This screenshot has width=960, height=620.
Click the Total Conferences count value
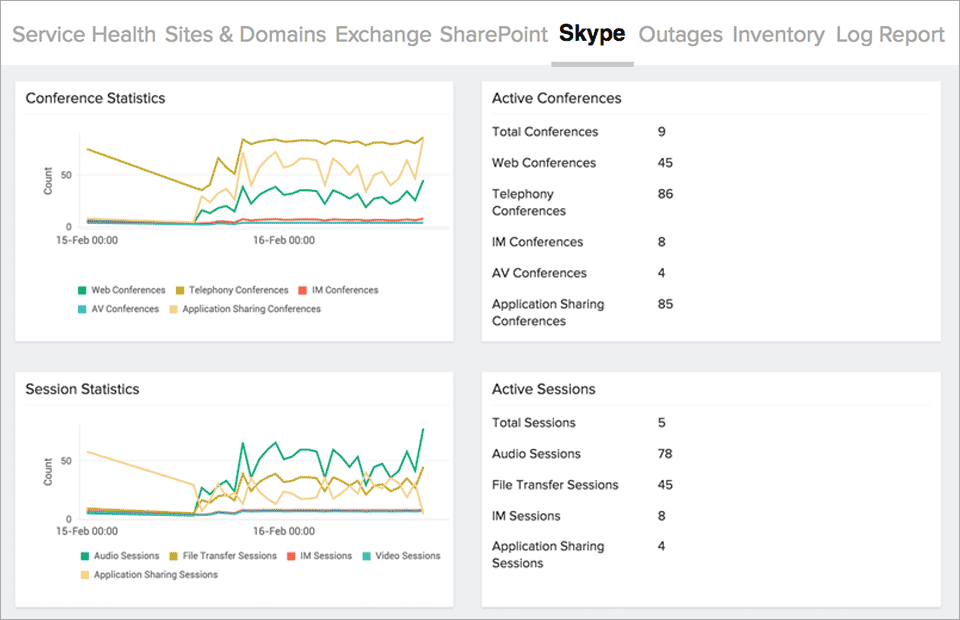[x=662, y=131]
